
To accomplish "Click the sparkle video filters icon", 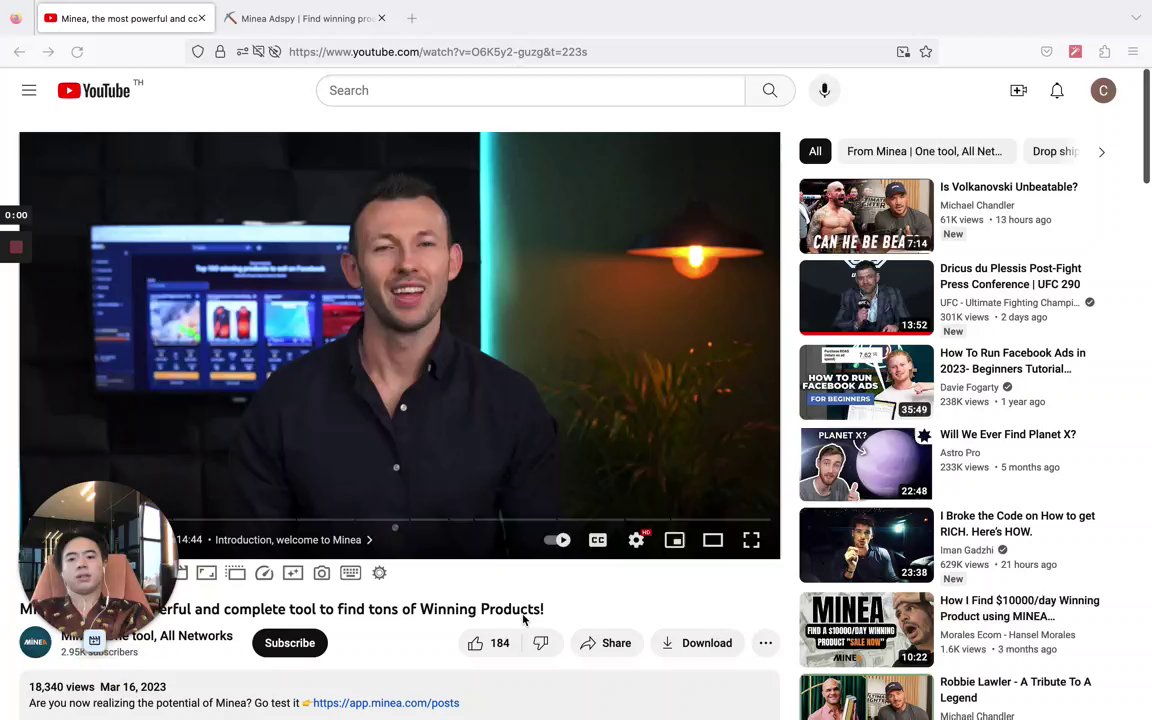I will click(292, 573).
